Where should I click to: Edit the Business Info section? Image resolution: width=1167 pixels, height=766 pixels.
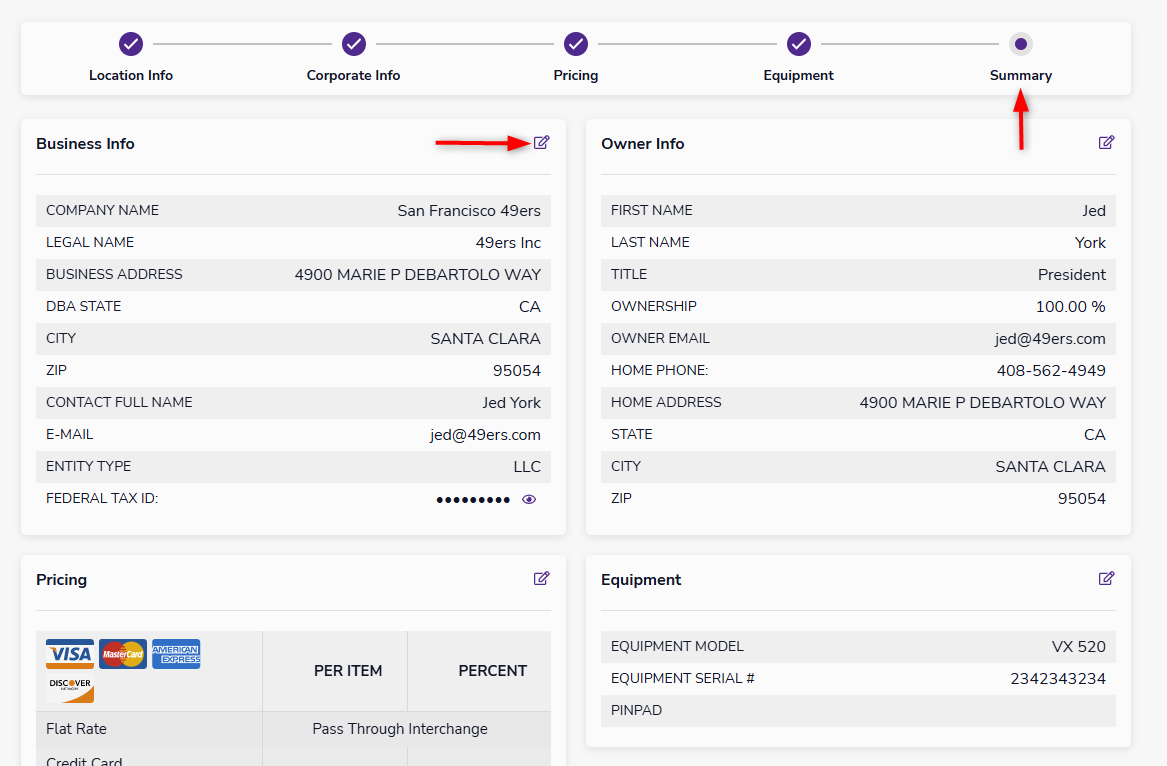point(541,142)
